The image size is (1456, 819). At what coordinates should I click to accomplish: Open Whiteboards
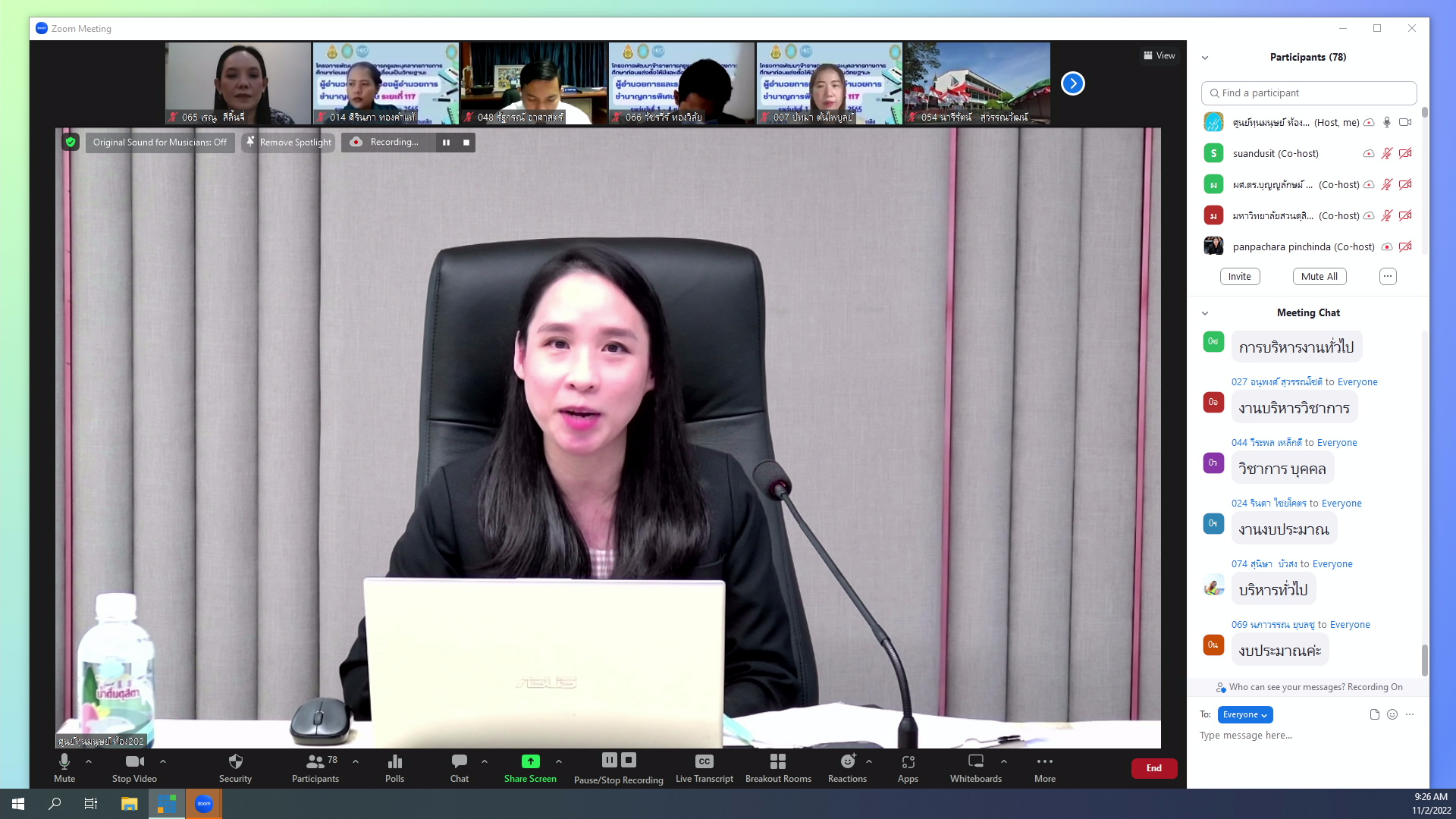(976, 767)
